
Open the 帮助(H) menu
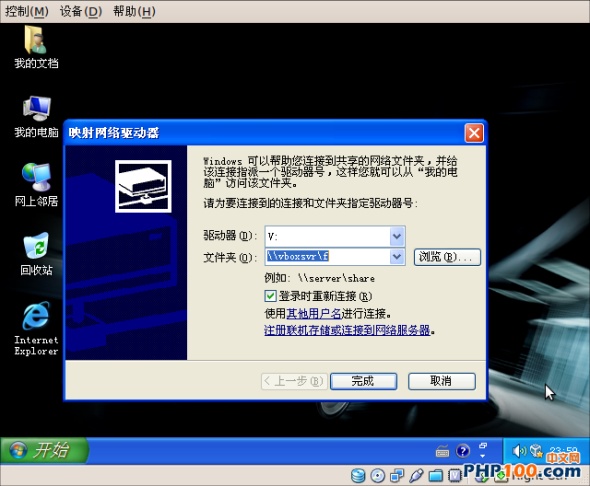tap(134, 12)
